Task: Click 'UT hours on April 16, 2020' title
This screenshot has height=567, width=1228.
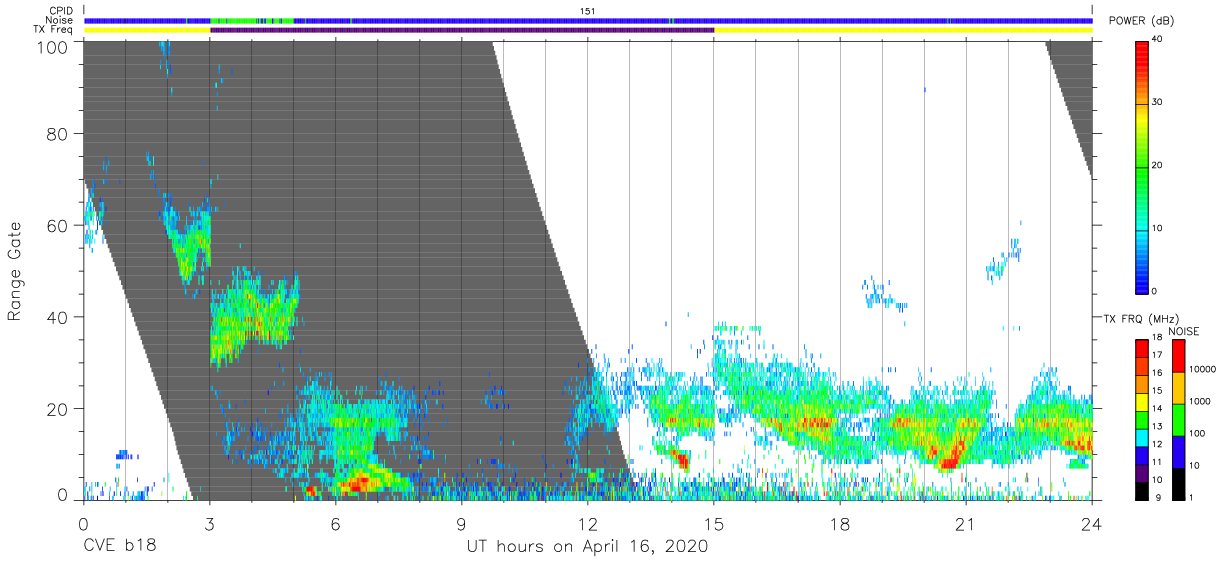Action: point(587,547)
